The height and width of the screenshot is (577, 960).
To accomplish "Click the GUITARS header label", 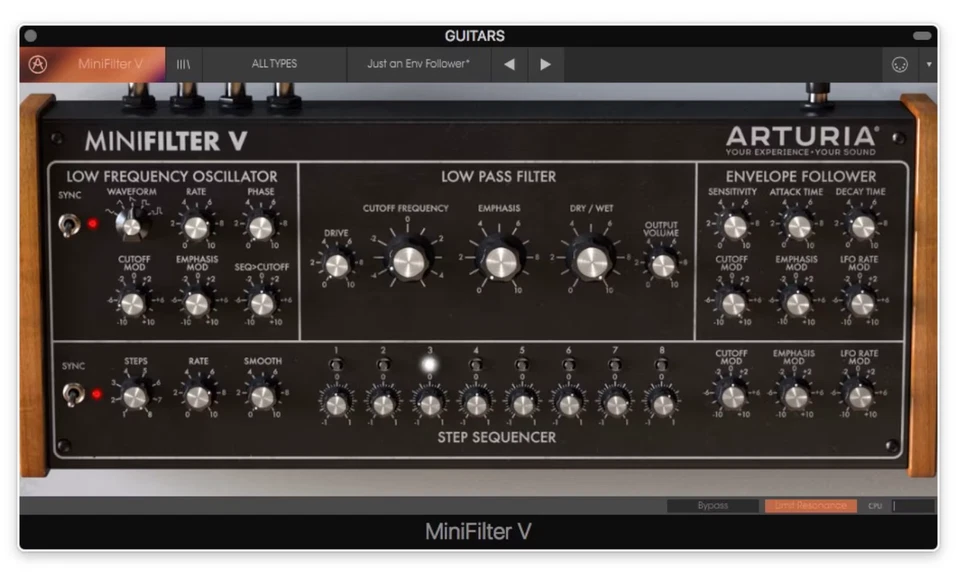I will pyautogui.click(x=476, y=35).
